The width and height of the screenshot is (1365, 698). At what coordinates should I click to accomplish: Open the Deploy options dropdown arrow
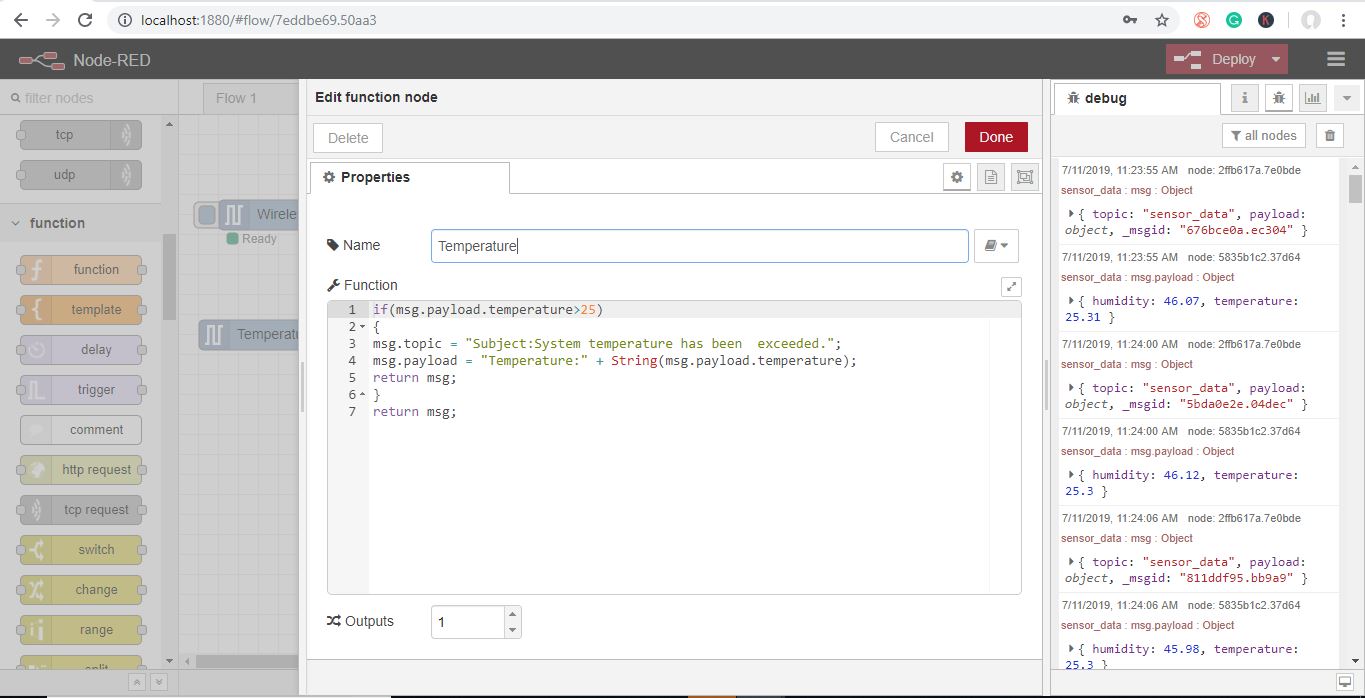(x=1275, y=60)
